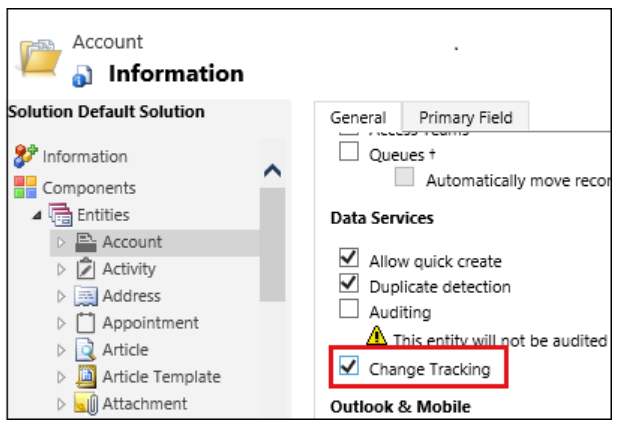Expand the Account entity tree node

click(61, 242)
